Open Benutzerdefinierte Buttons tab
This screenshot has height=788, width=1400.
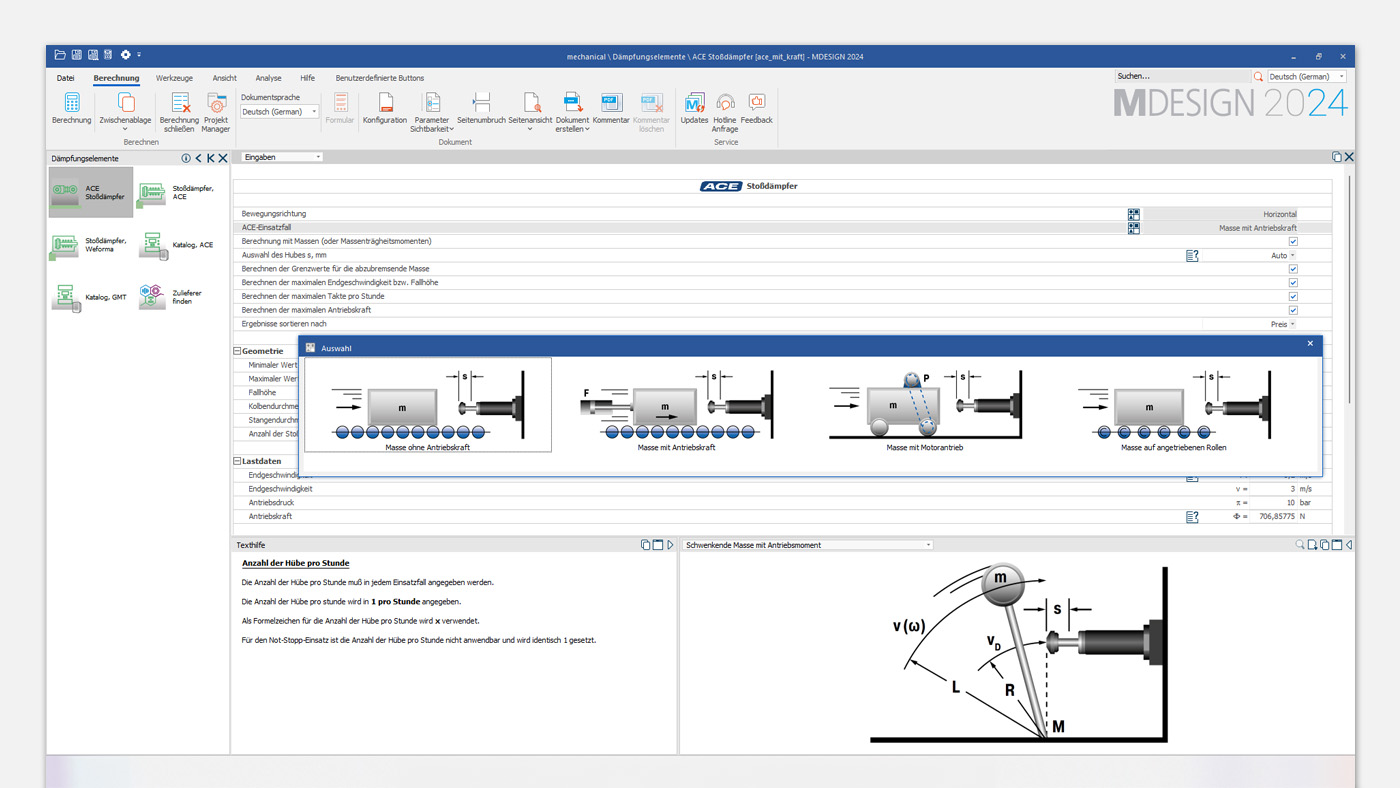[380, 78]
